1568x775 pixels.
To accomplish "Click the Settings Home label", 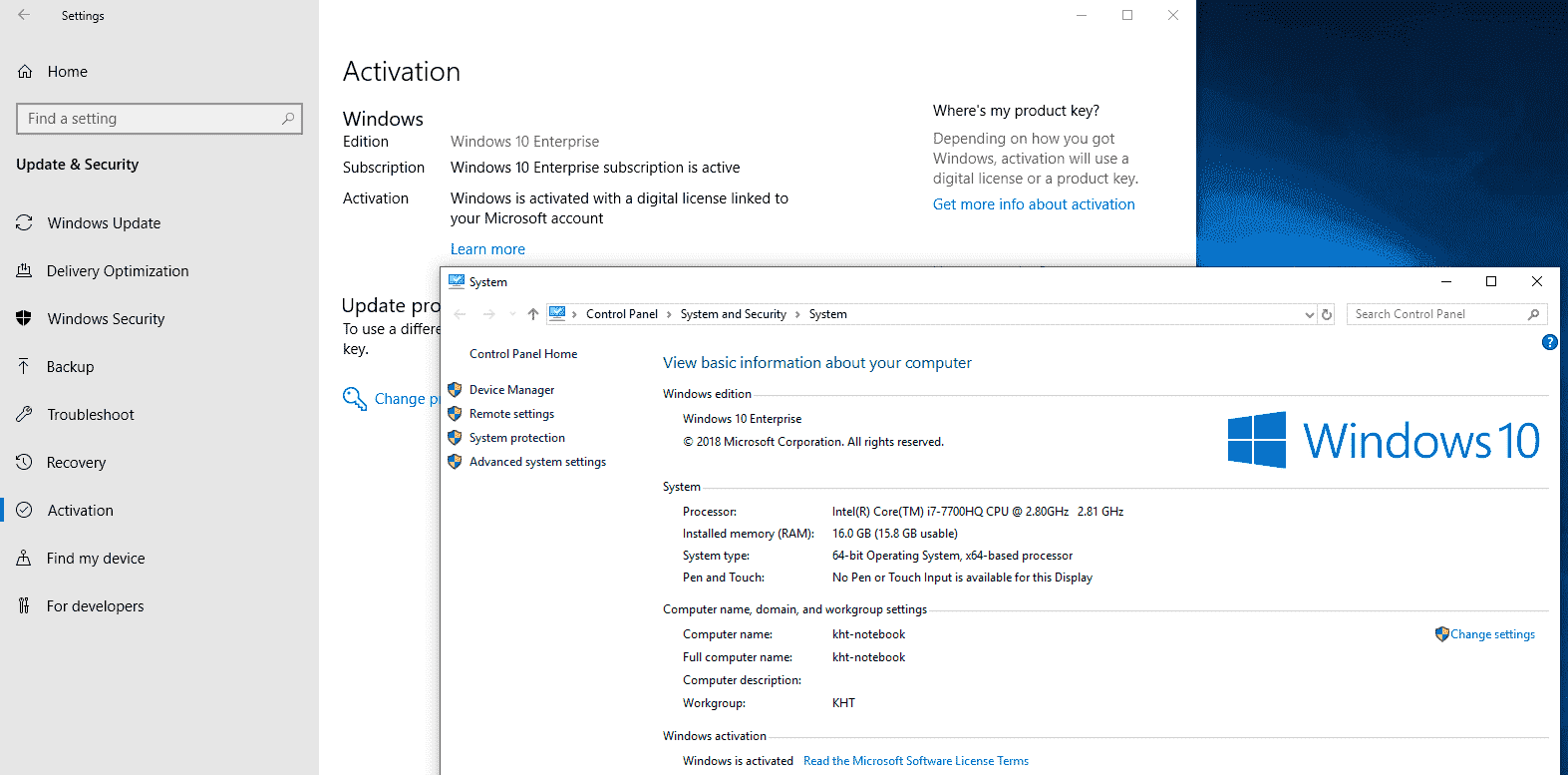I will 68,72.
